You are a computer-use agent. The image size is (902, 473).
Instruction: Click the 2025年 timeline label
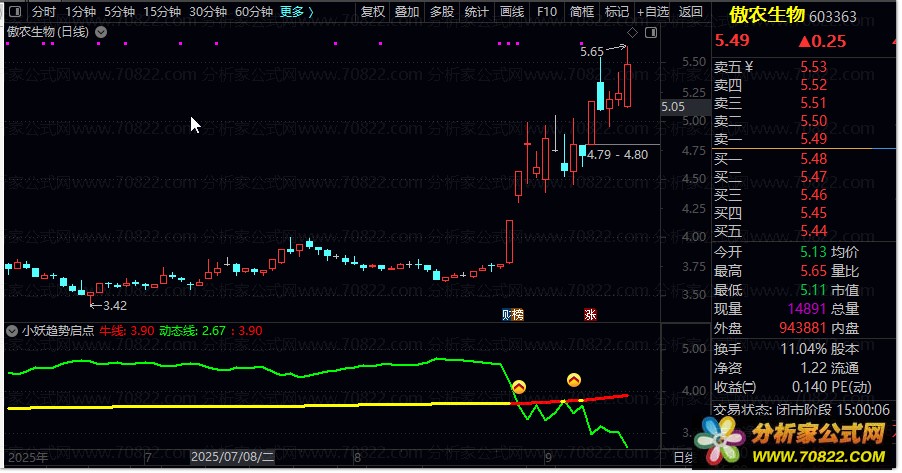click(x=28, y=457)
